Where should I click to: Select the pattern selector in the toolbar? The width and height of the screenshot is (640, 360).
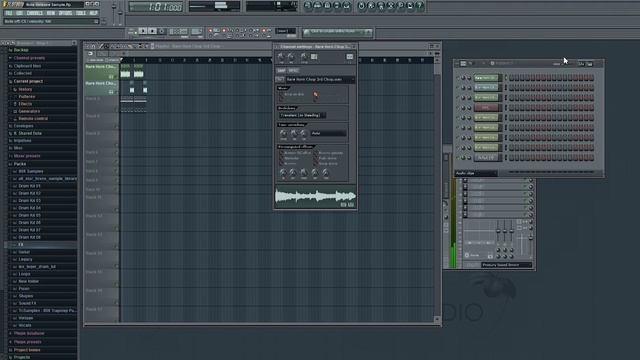coord(286,31)
